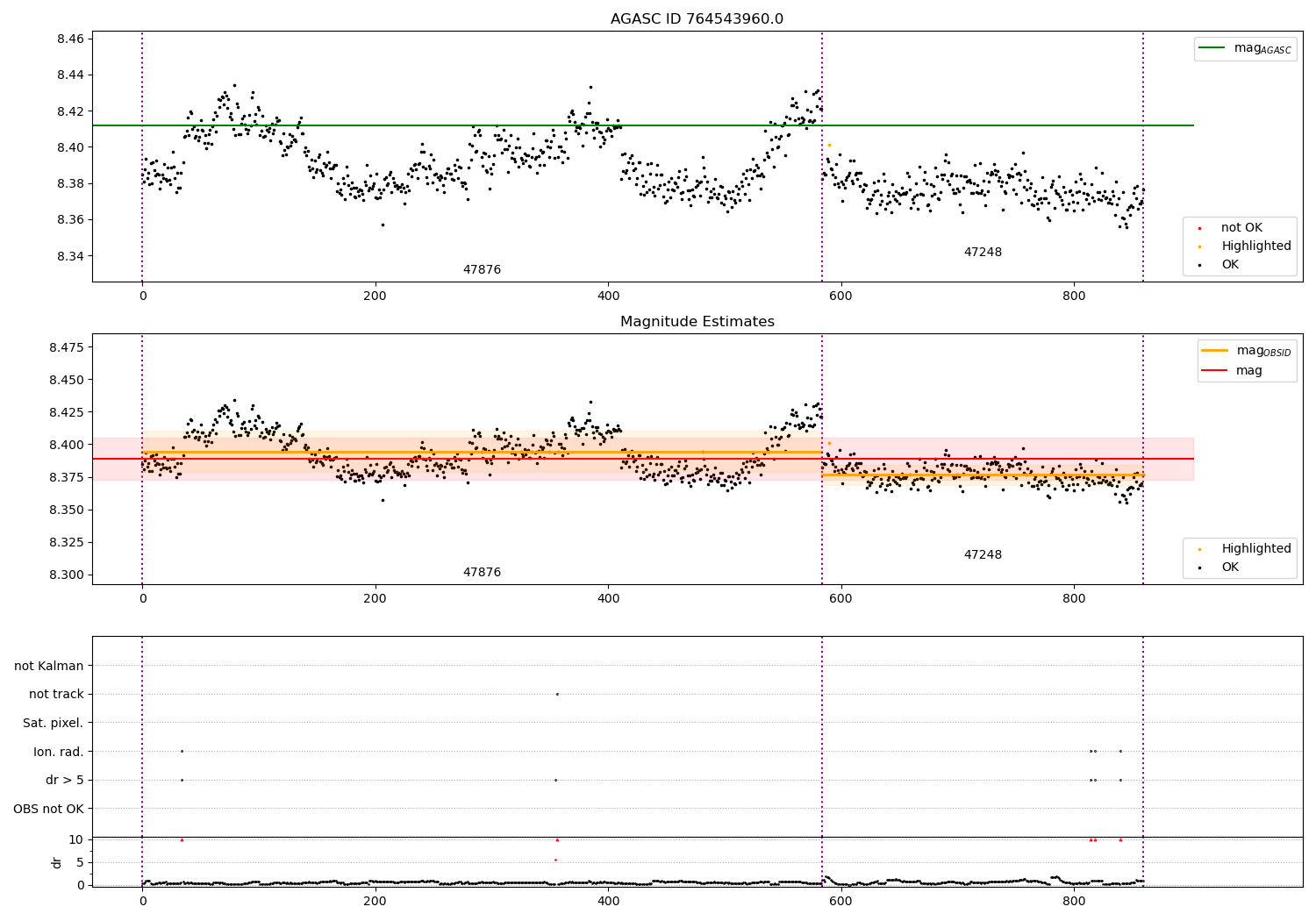Click the green line sample in the mag AGASC legend

(x=1212, y=48)
